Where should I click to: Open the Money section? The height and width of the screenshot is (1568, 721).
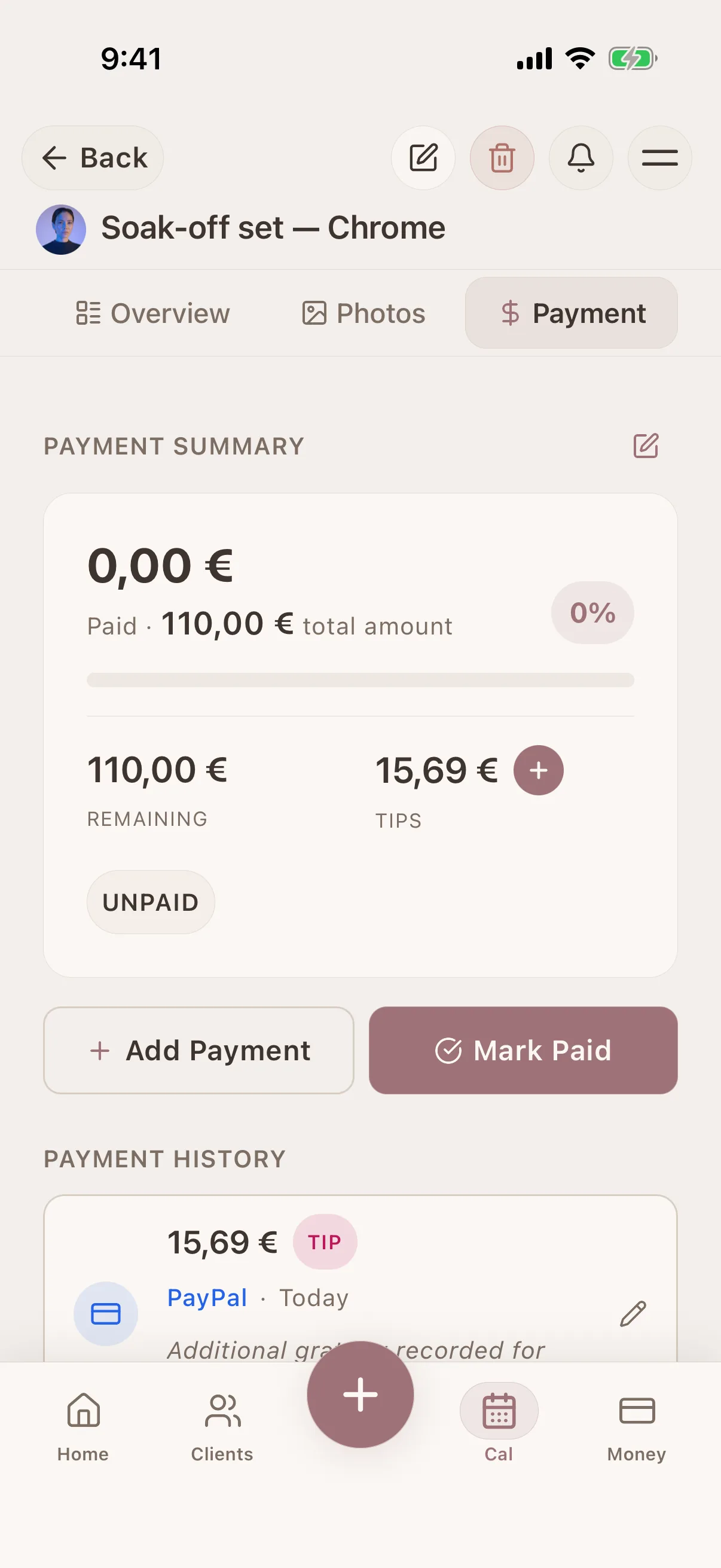click(637, 1427)
